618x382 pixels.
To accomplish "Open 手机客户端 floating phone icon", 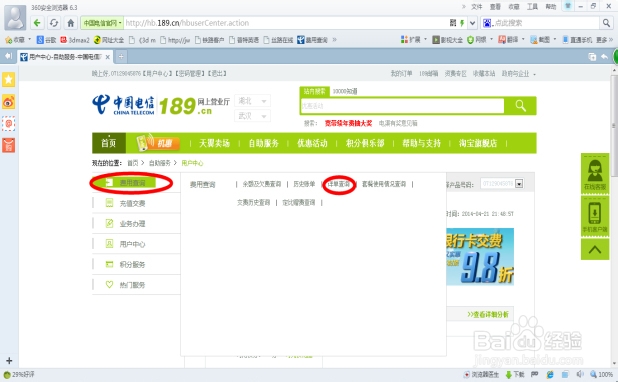I will pyautogui.click(x=595, y=216).
